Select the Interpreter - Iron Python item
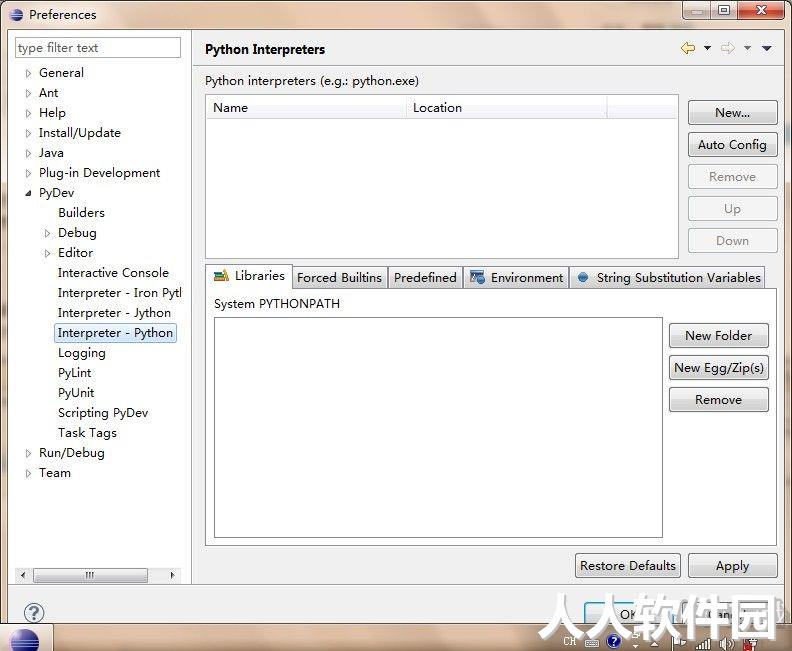The width and height of the screenshot is (792, 651). coord(119,293)
